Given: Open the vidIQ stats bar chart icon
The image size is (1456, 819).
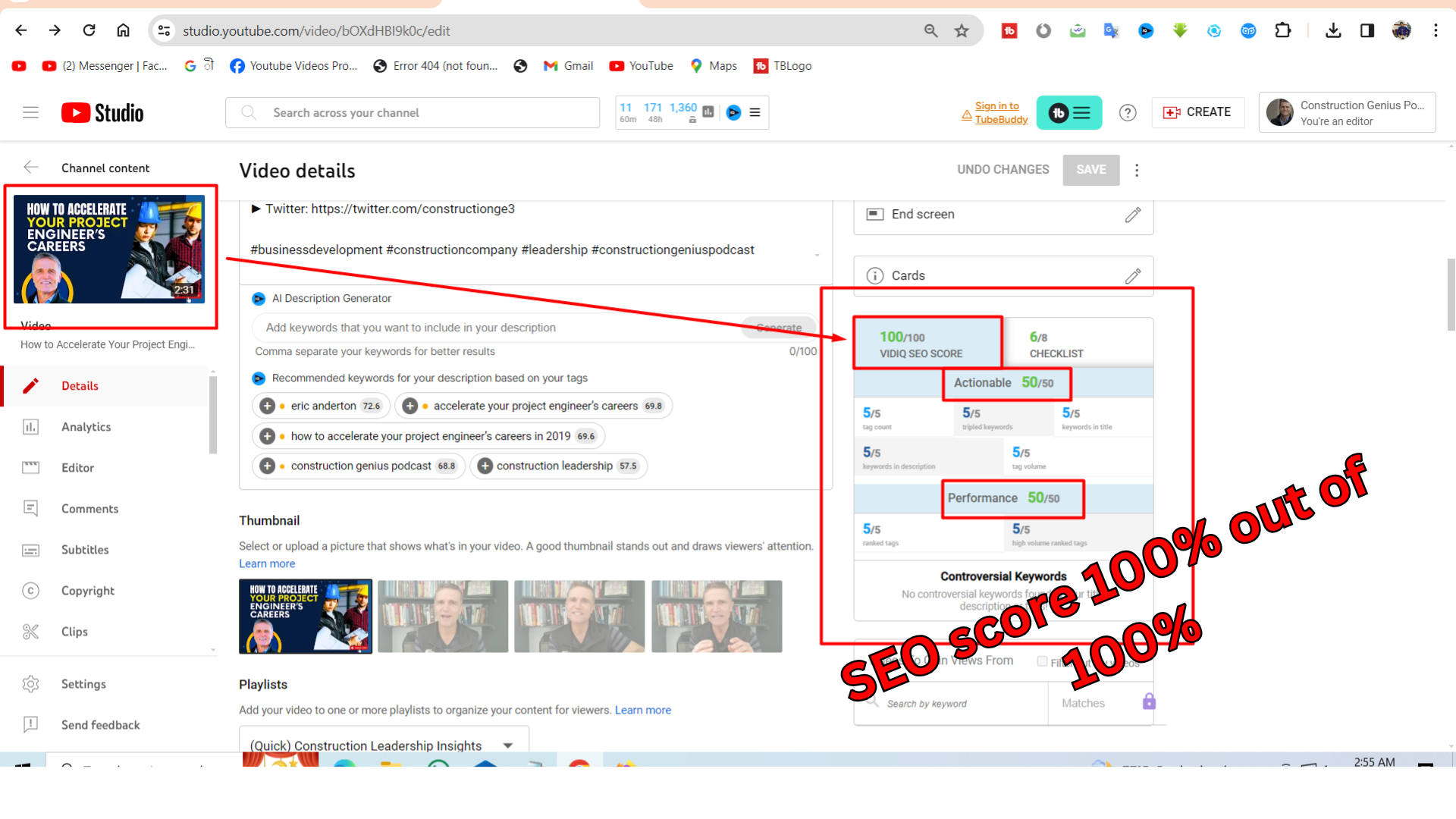Looking at the screenshot, I should click(x=708, y=112).
